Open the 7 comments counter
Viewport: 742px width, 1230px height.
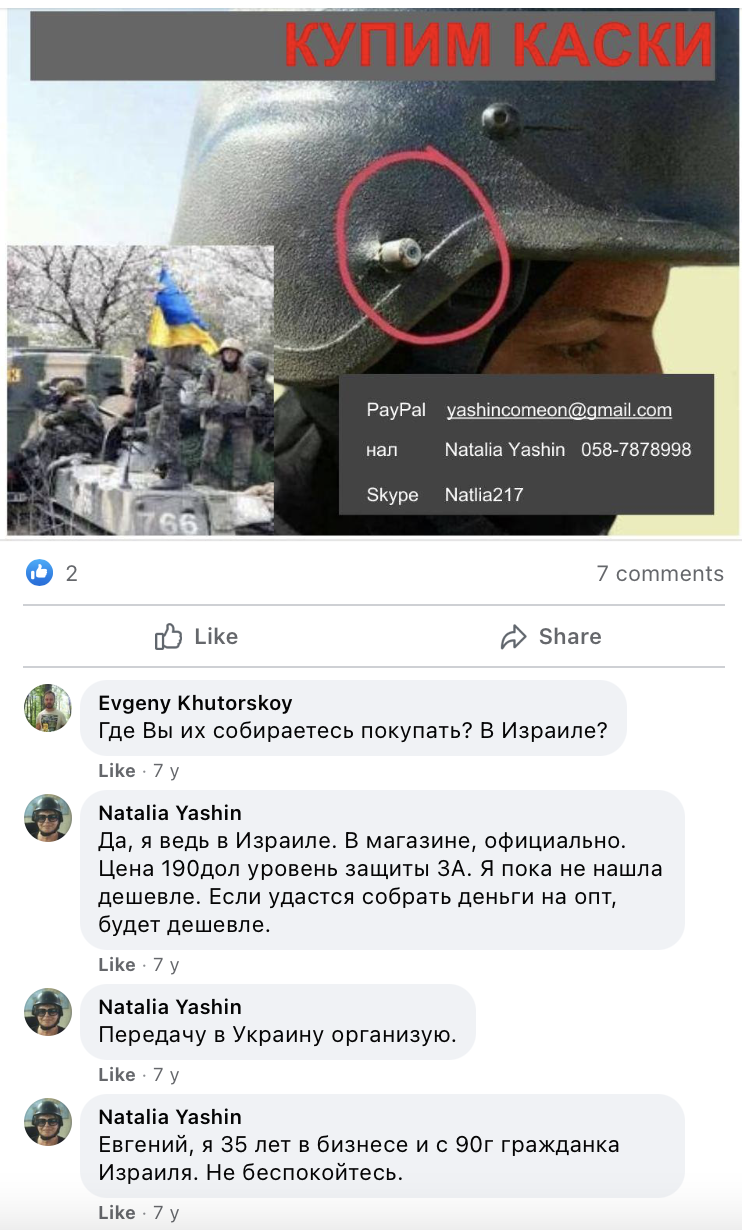point(660,573)
